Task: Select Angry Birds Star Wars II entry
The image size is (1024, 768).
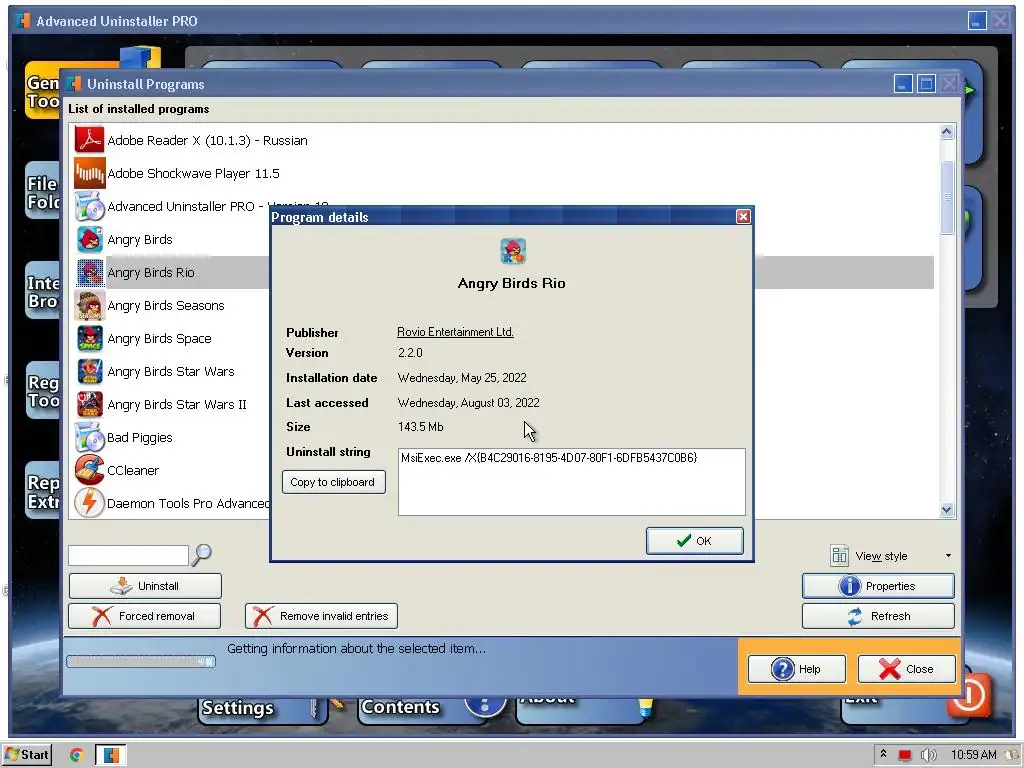Action: click(177, 404)
